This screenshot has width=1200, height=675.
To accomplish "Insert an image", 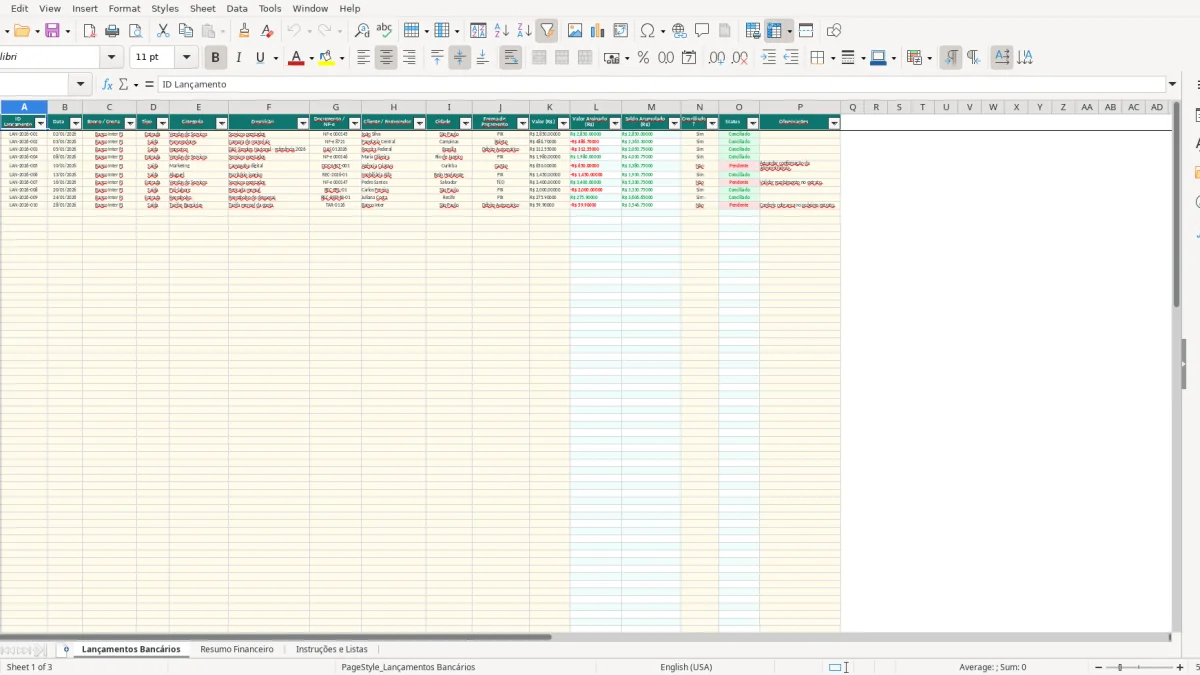I will click(575, 31).
